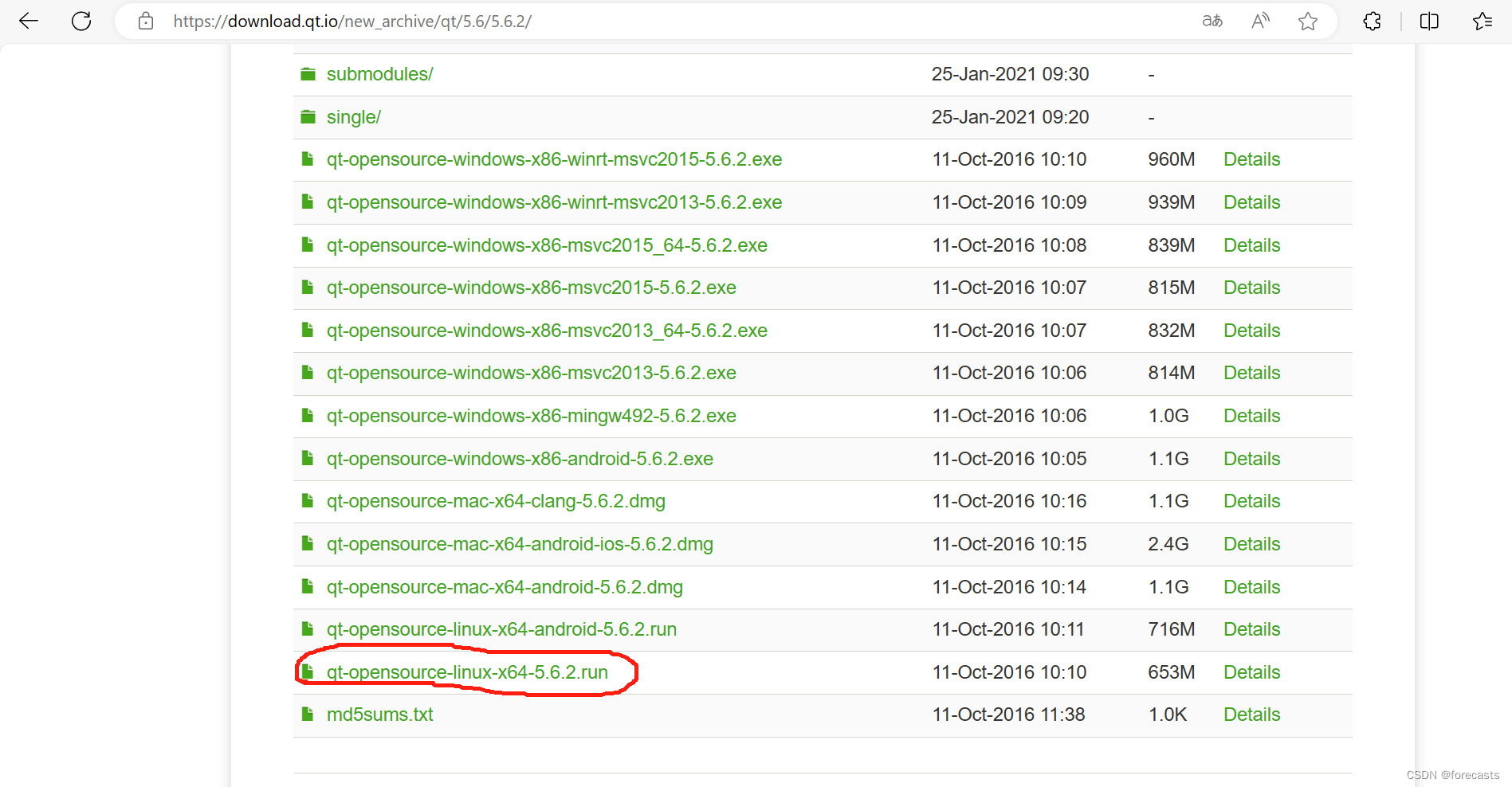Open Details for md5sums.txt
The width and height of the screenshot is (1512, 787).
tap(1252, 715)
